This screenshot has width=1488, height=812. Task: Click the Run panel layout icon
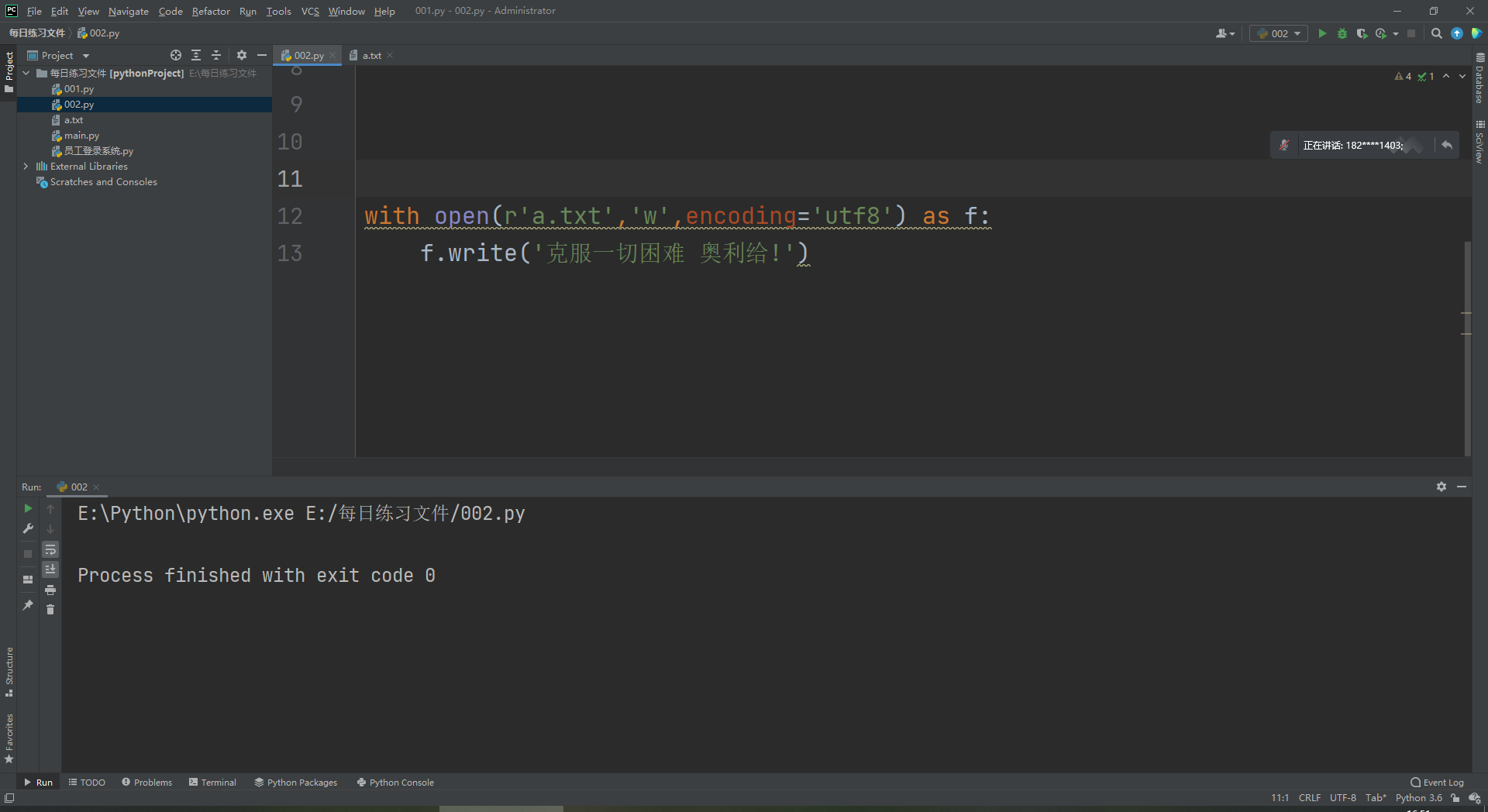click(x=28, y=580)
